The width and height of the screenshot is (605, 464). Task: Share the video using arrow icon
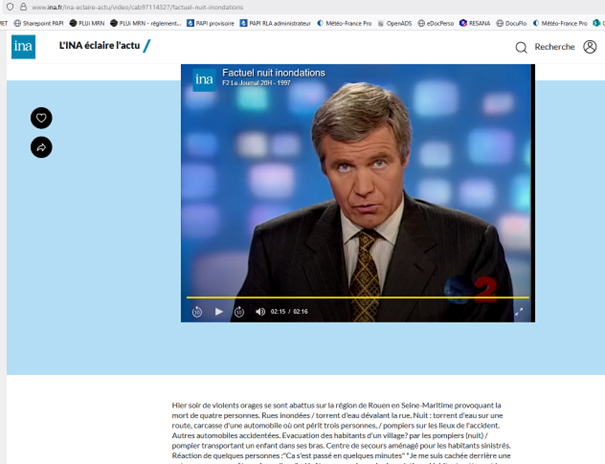click(x=41, y=147)
